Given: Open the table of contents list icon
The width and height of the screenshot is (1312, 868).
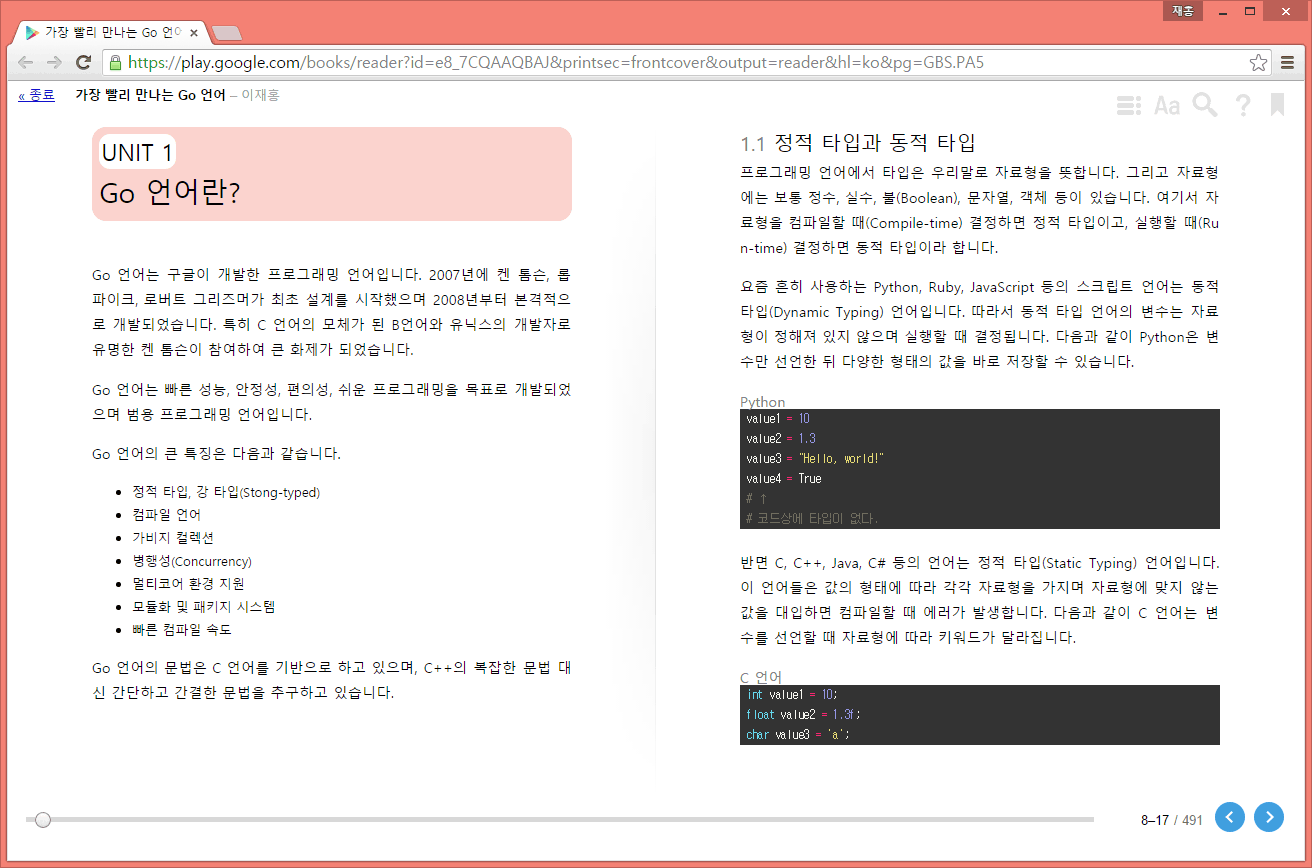Looking at the screenshot, I should tap(1129, 105).
